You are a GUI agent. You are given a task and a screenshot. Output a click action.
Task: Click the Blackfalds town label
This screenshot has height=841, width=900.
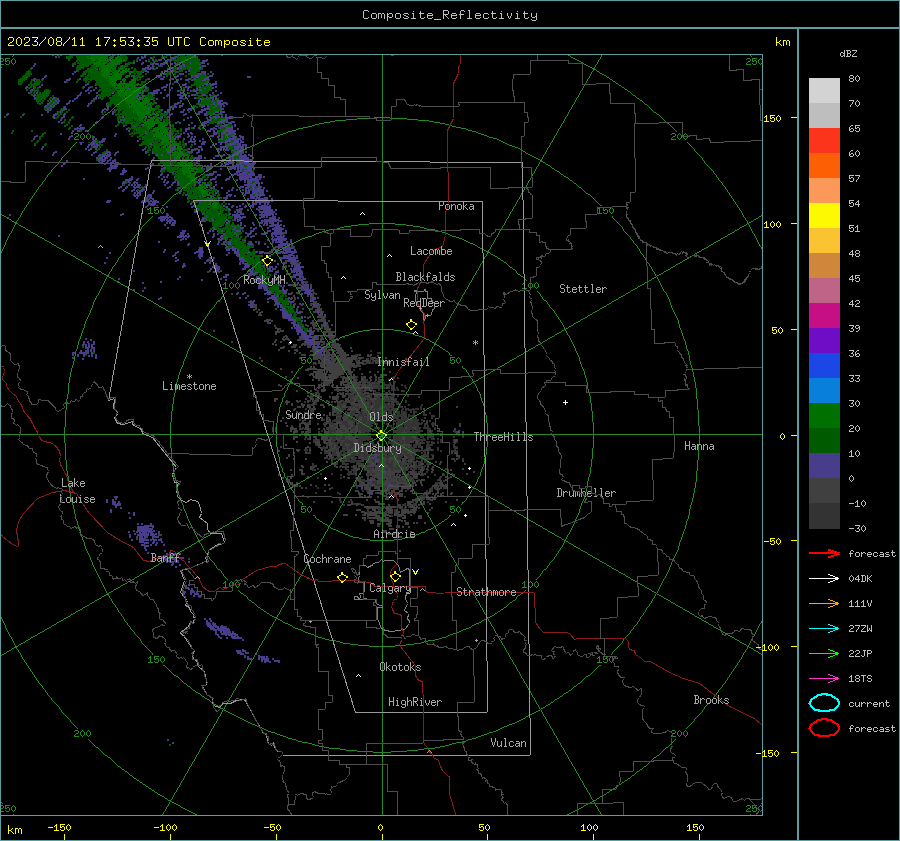pos(425,277)
